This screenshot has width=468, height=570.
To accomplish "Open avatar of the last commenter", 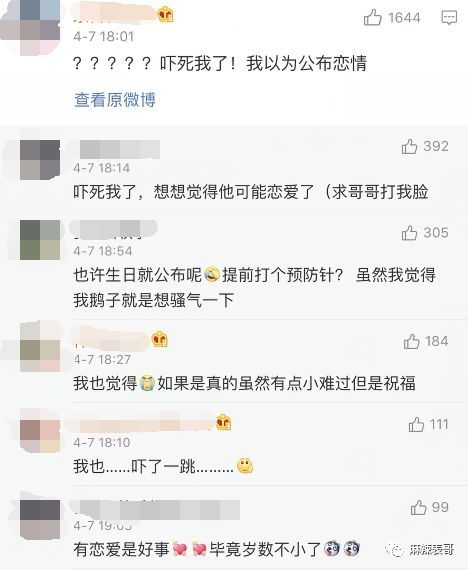I will [40, 520].
